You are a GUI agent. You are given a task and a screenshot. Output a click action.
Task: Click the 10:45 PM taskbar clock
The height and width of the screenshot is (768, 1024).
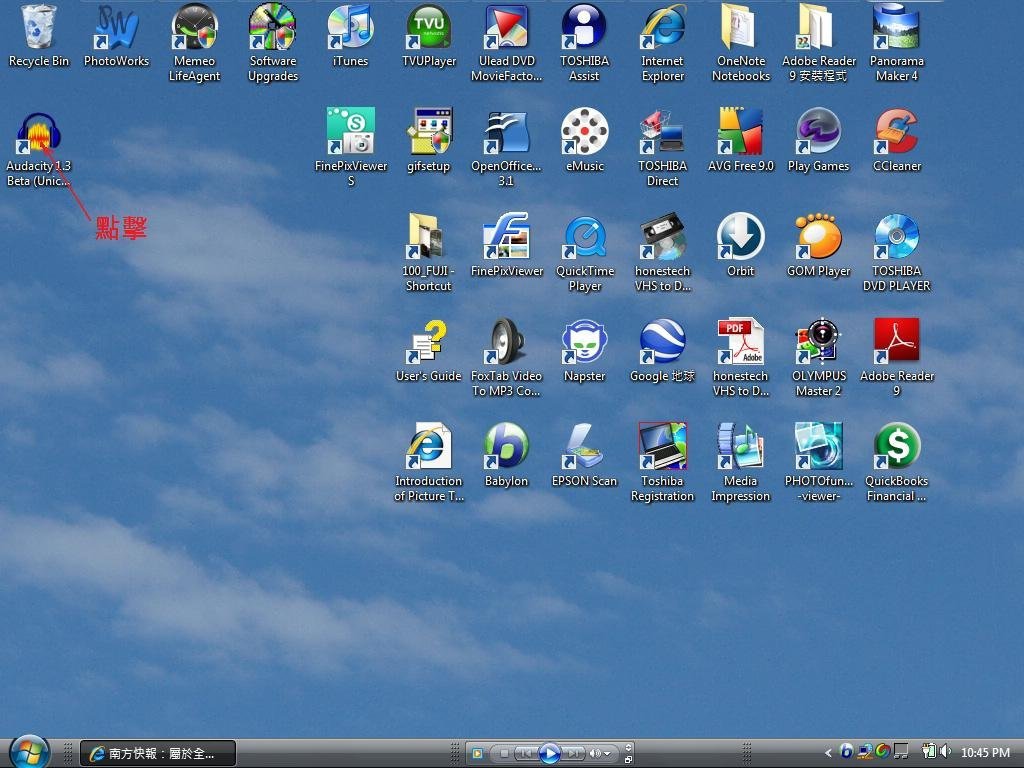coord(985,752)
